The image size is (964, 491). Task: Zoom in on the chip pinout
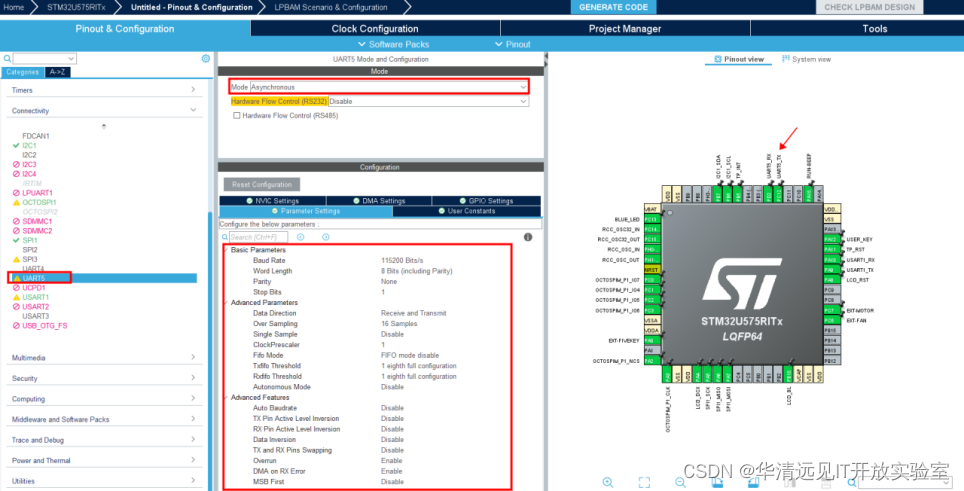tap(607, 482)
